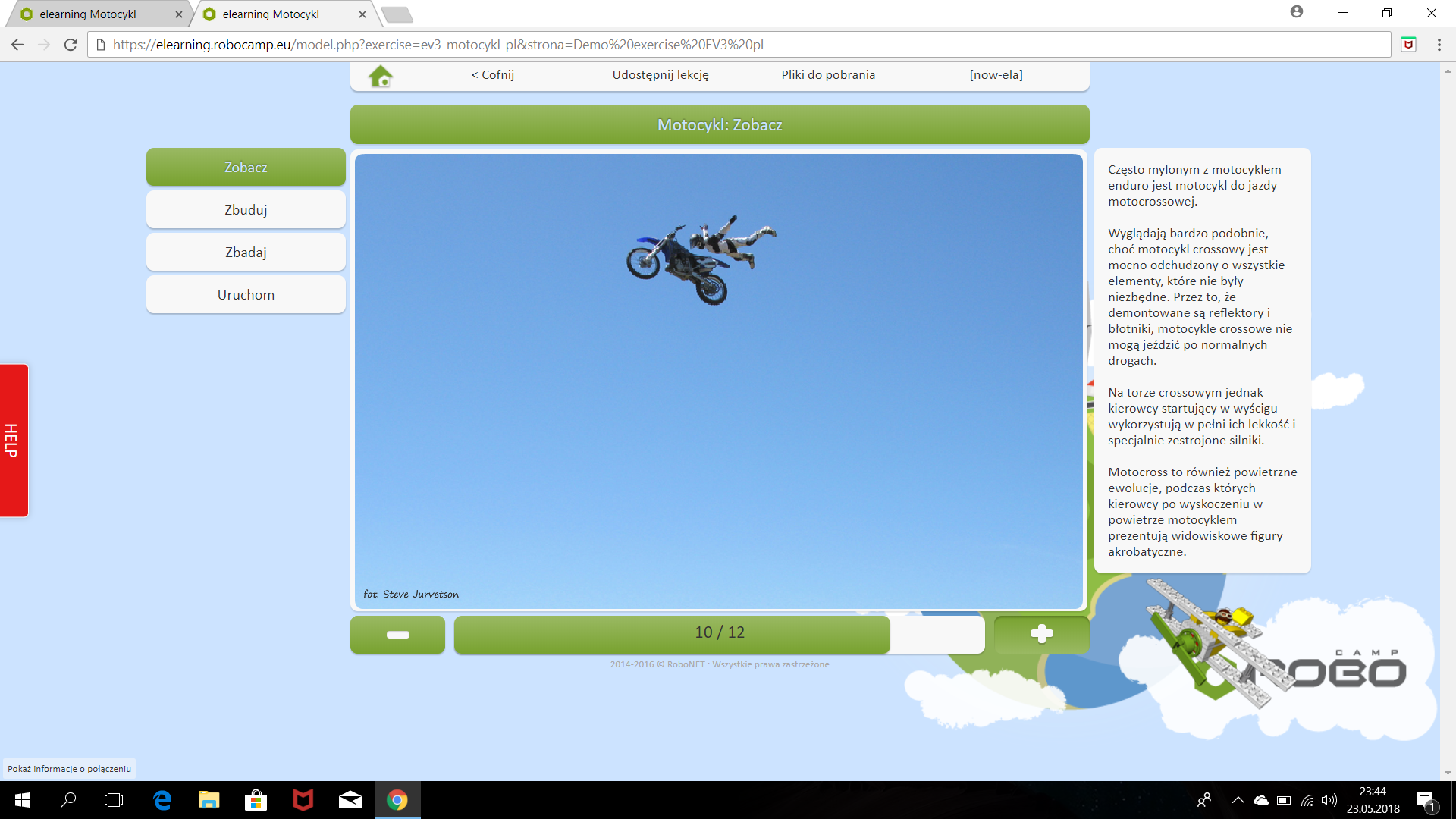Open the OneDrive cloud tray icon
Screen dimensions: 1456x819
coord(1261,800)
